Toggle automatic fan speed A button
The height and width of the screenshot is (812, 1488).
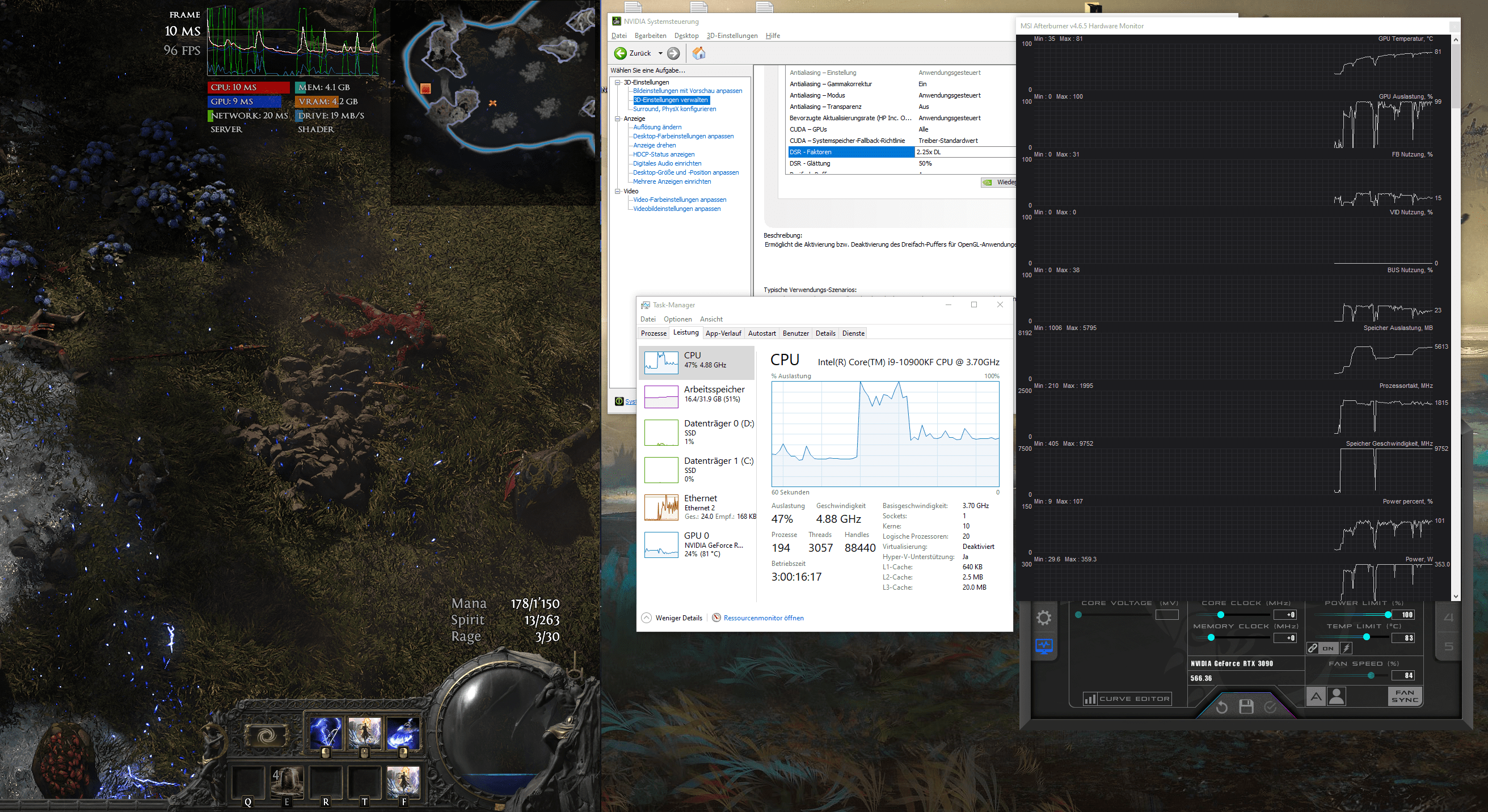pos(1316,696)
